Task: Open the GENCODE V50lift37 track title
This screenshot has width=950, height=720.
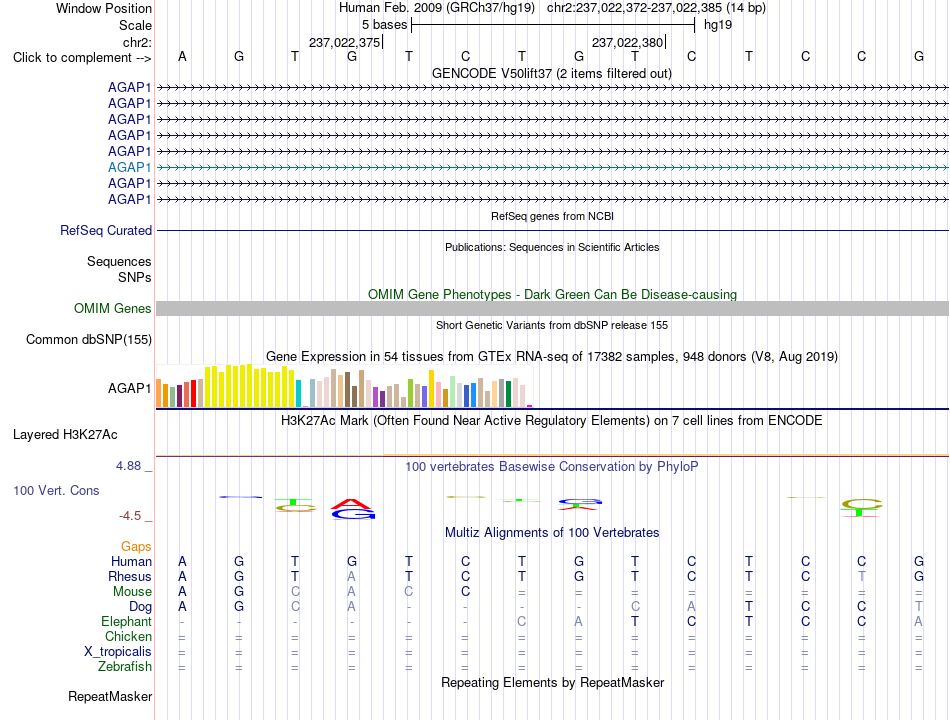Action: [x=552, y=74]
